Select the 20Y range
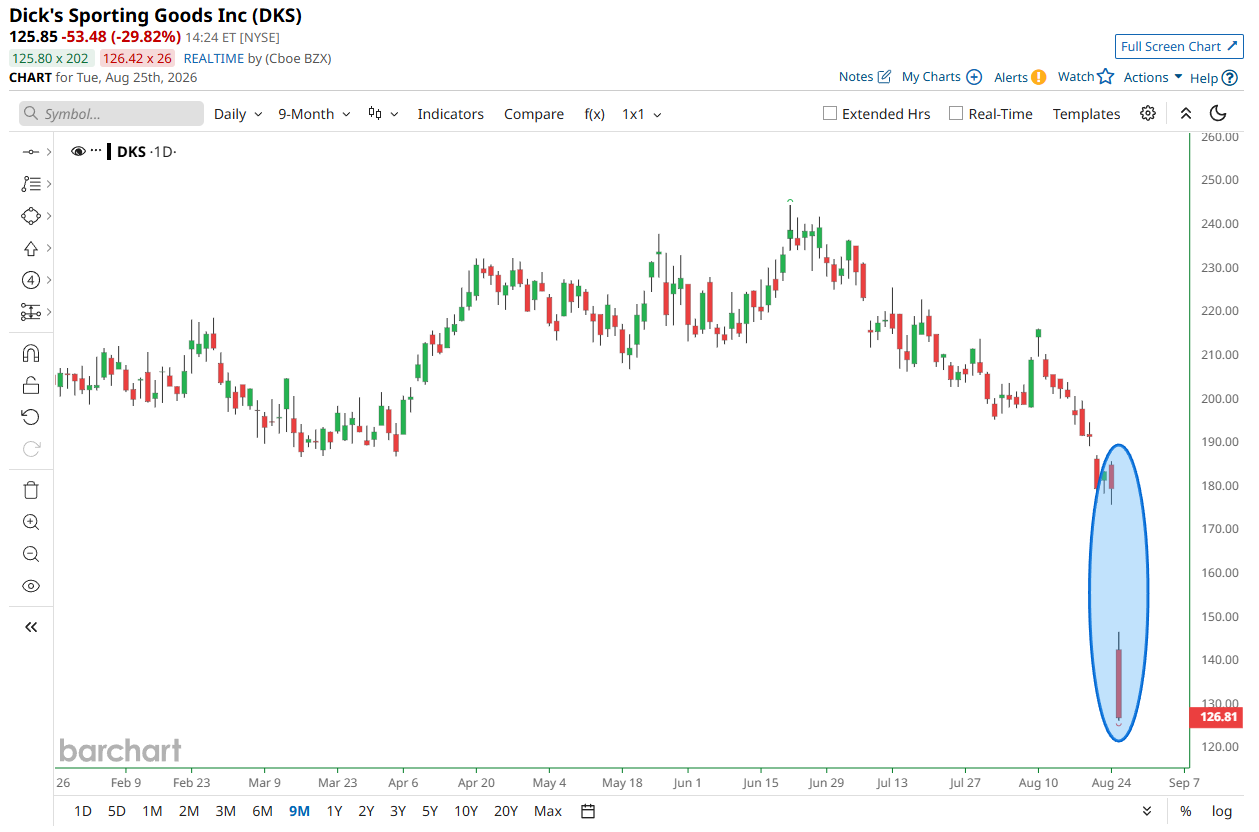Viewport: 1259px width, 832px height. [506, 811]
